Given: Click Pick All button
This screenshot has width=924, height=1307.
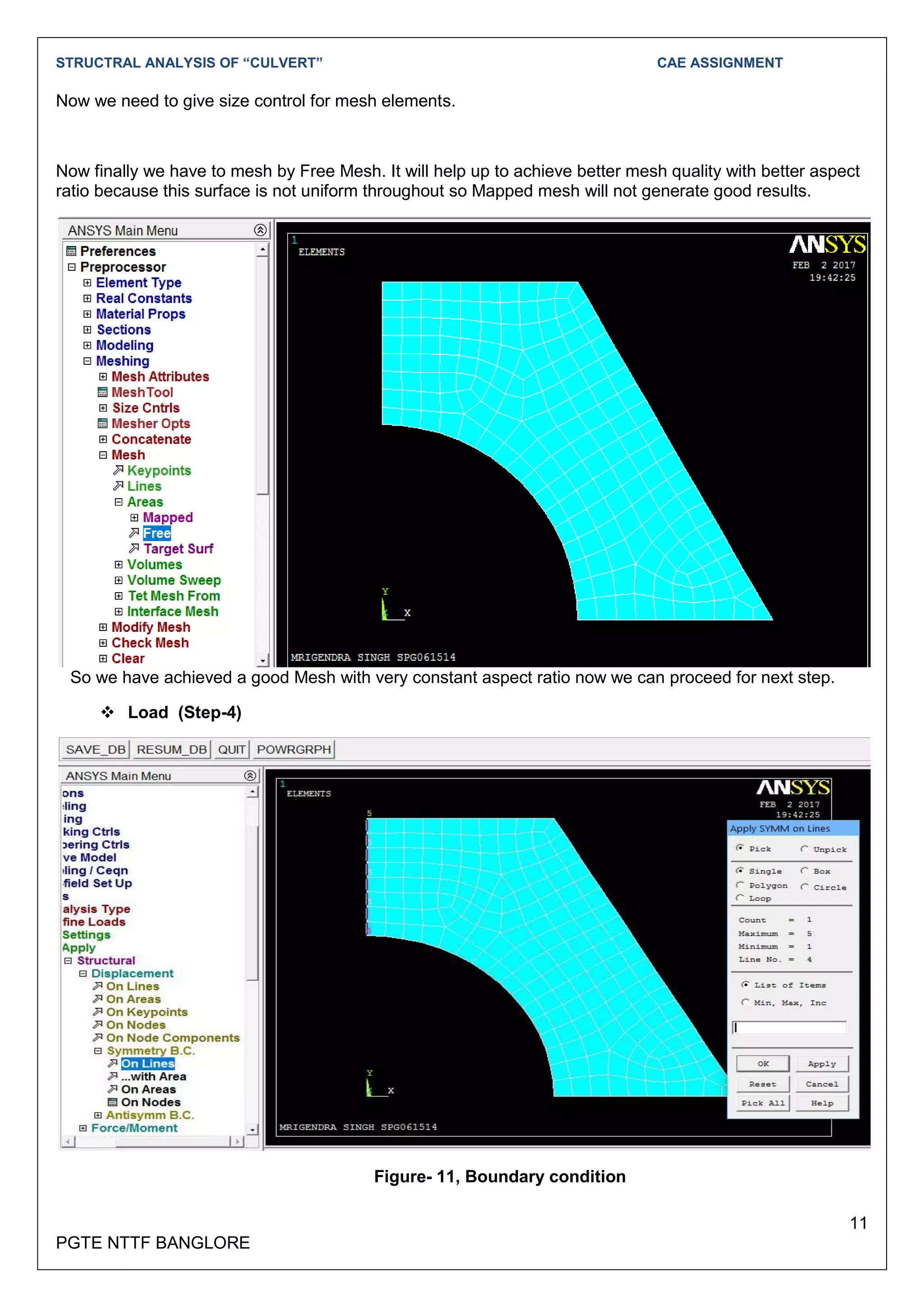Looking at the screenshot, I should [x=763, y=1103].
